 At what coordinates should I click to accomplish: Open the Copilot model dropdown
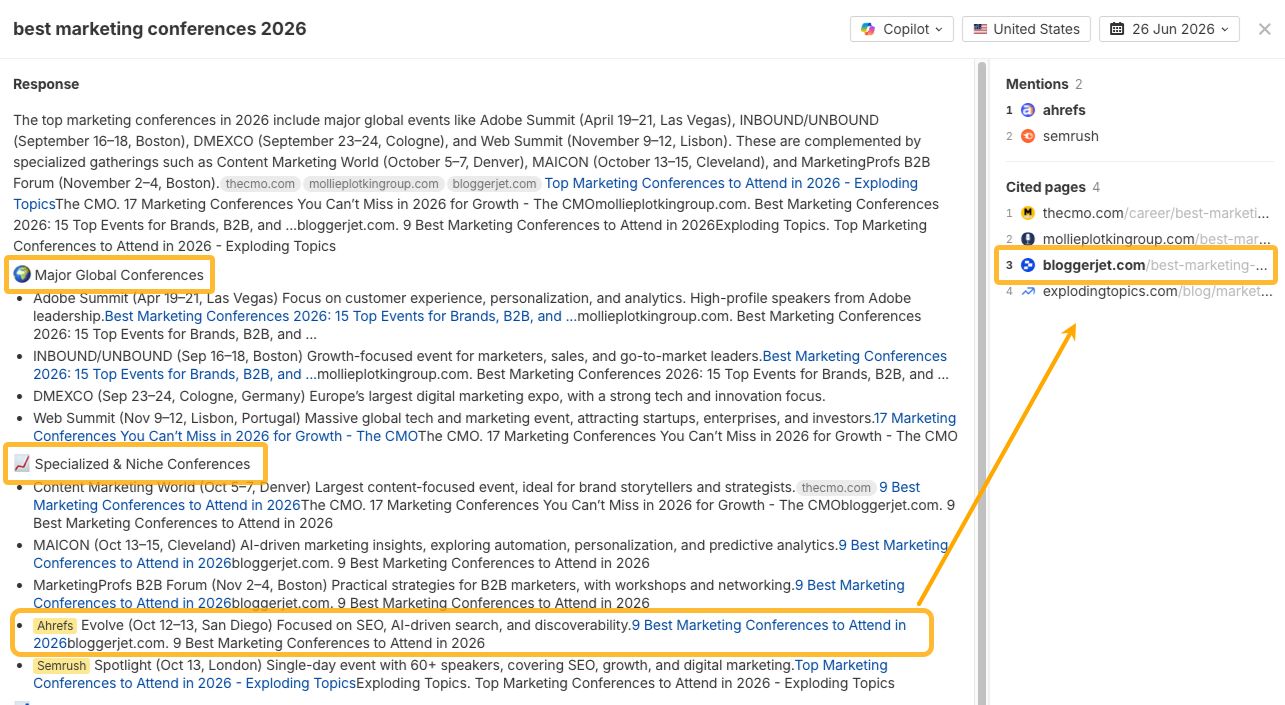[x=901, y=29]
